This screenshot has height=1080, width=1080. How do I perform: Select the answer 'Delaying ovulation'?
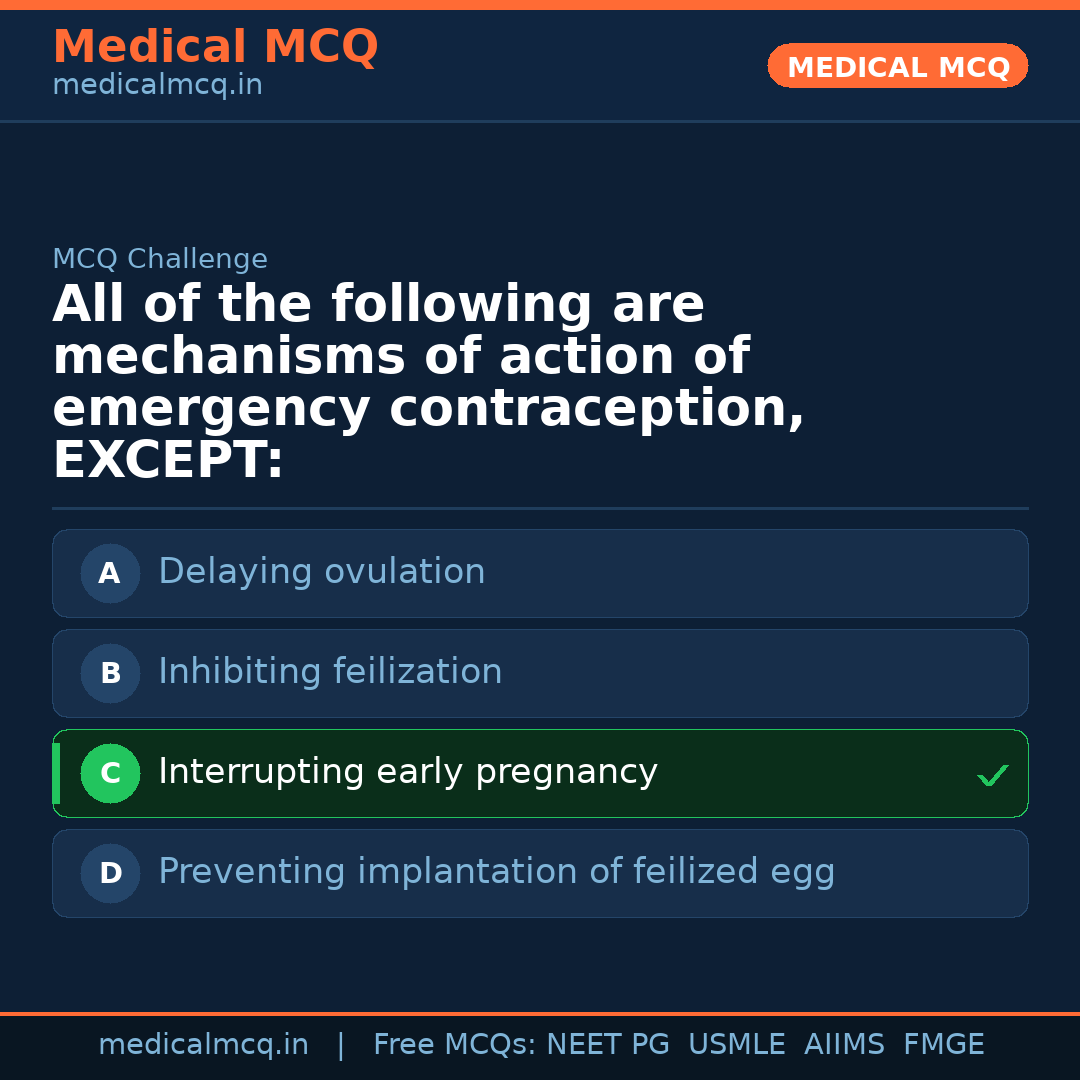click(321, 572)
